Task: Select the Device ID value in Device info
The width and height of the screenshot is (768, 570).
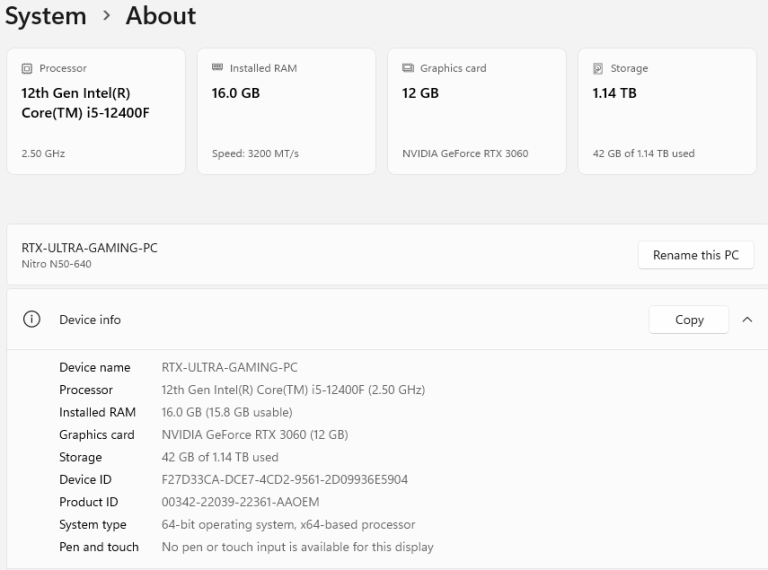Action: pyautogui.click(x=284, y=480)
